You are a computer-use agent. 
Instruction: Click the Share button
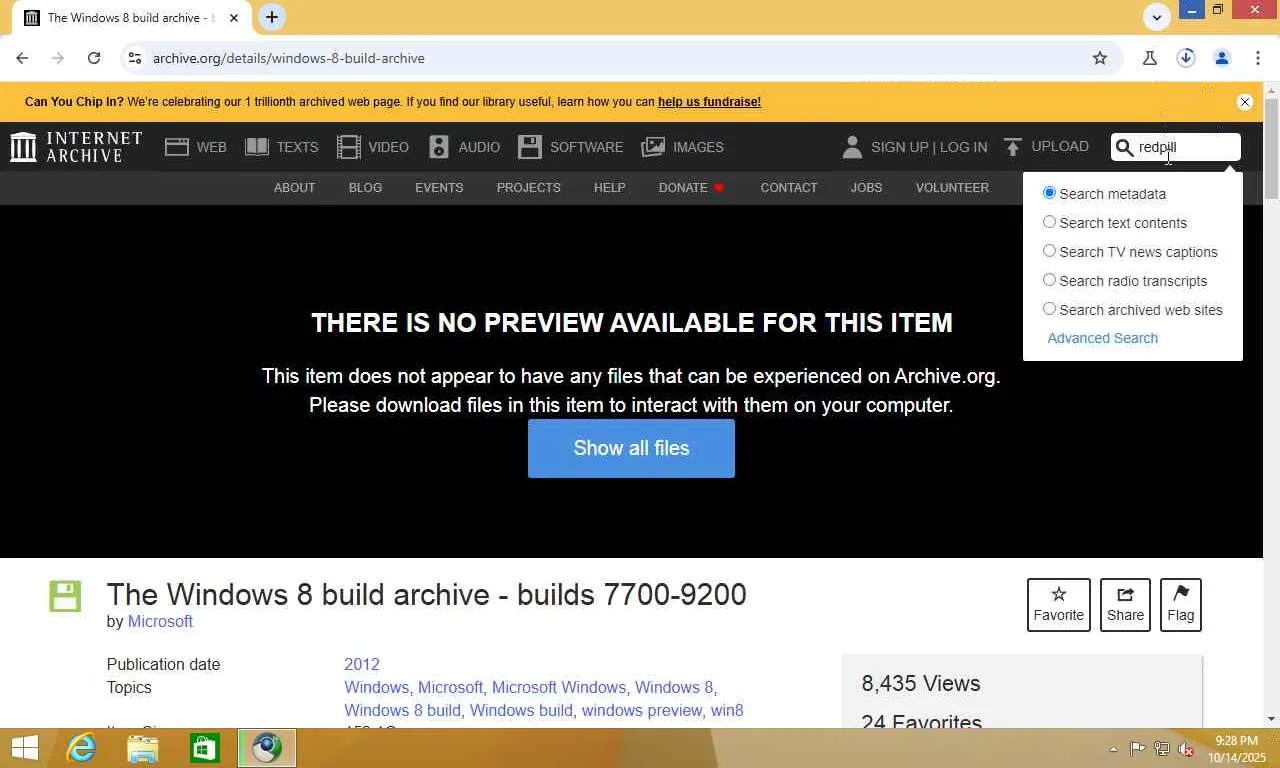(1125, 605)
